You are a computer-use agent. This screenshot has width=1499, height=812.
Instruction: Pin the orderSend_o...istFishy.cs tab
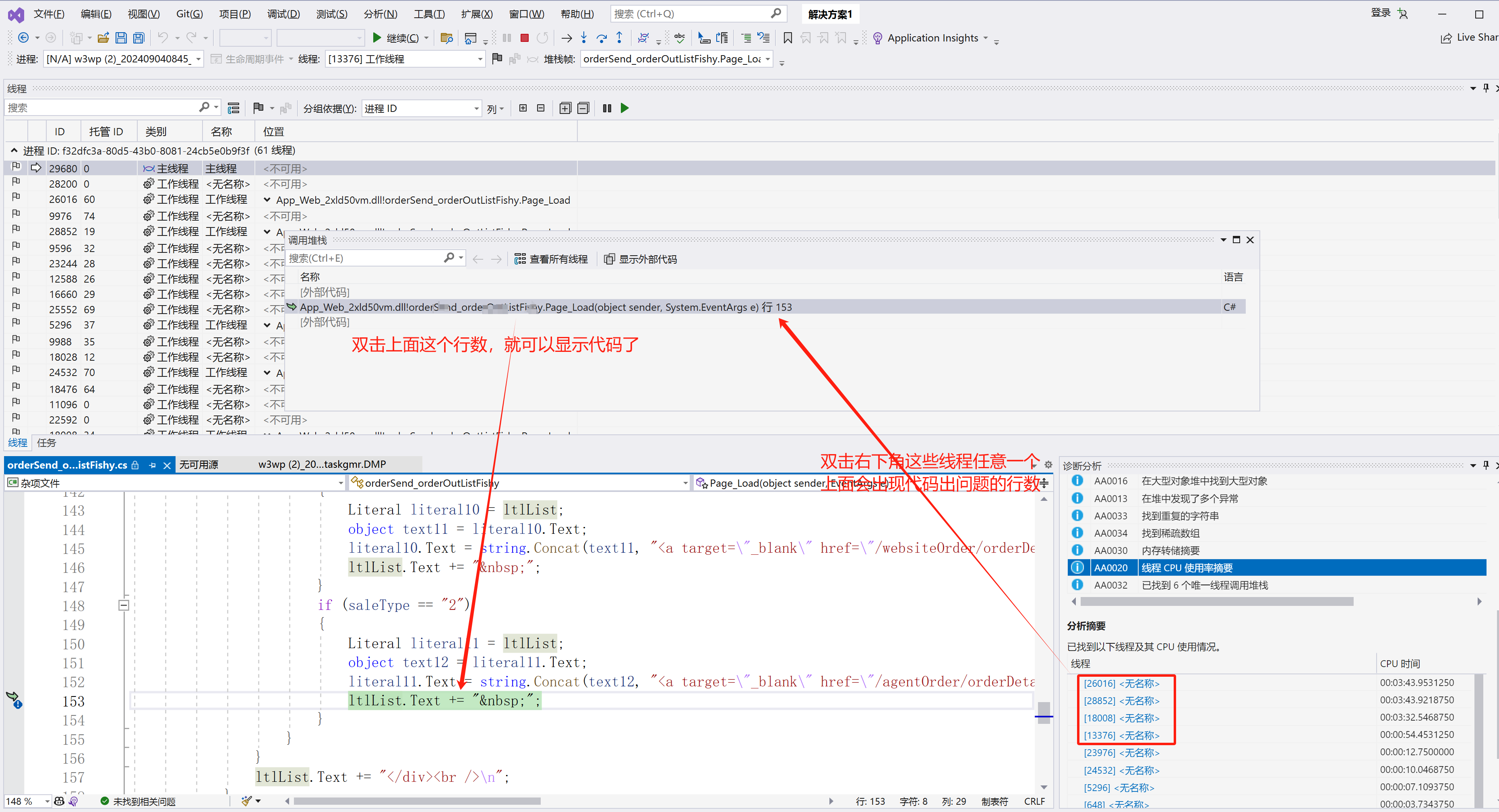153,465
